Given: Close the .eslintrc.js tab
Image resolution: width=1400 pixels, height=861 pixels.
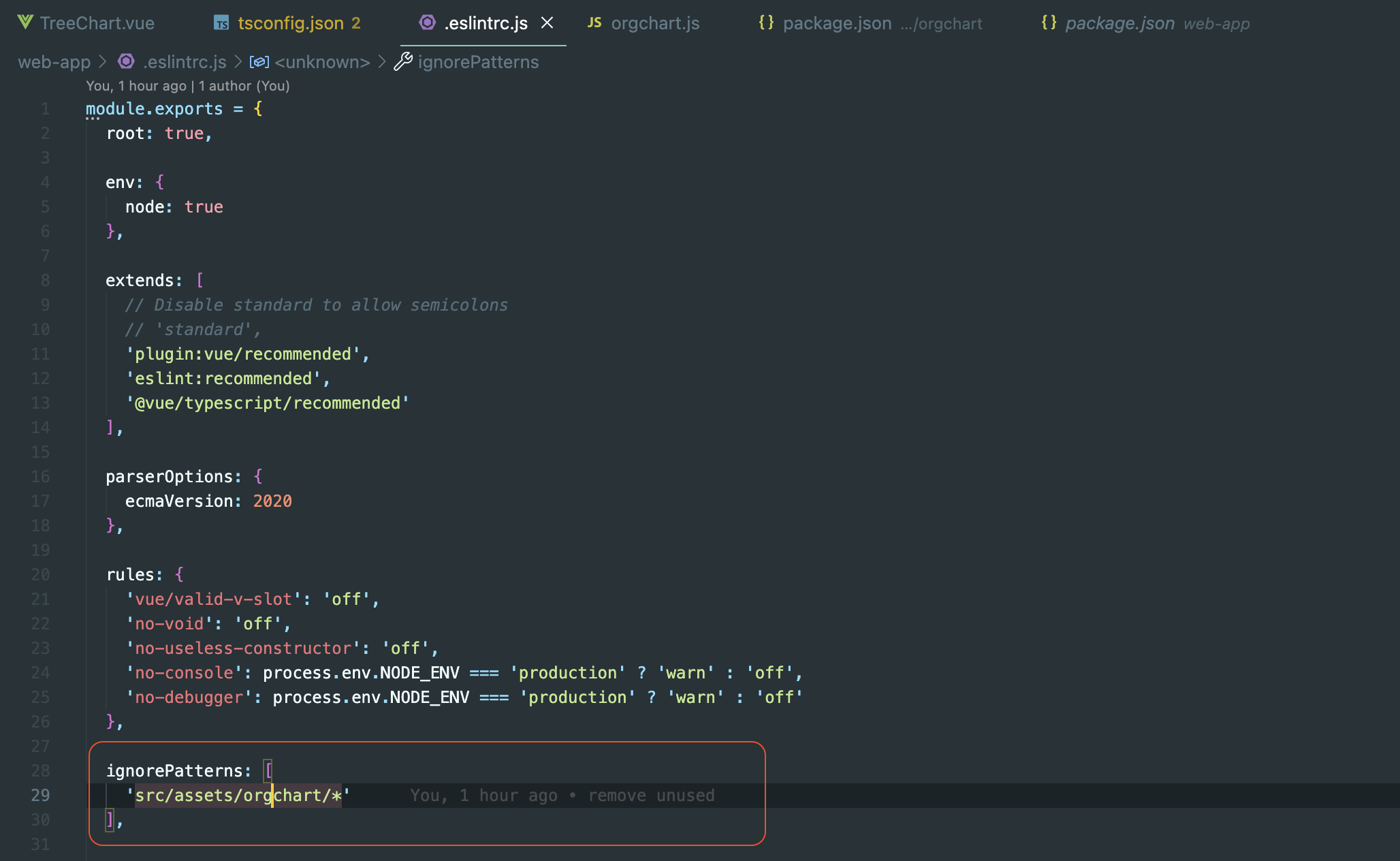Looking at the screenshot, I should tap(547, 22).
